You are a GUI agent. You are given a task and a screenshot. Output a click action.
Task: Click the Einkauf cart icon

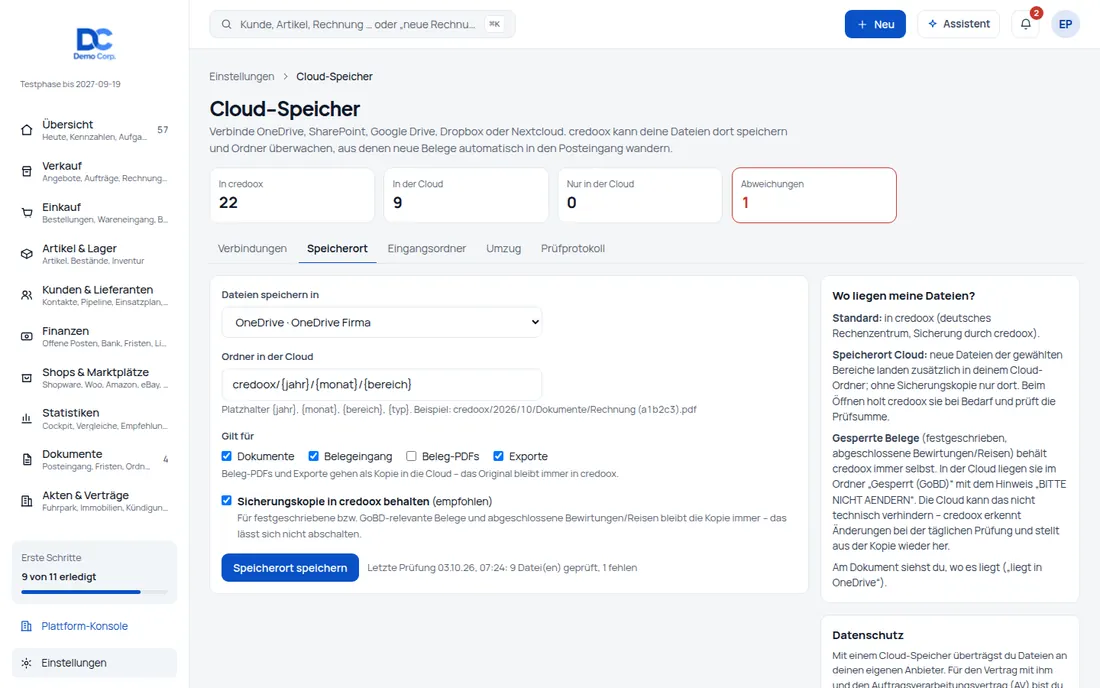[x=27, y=213]
